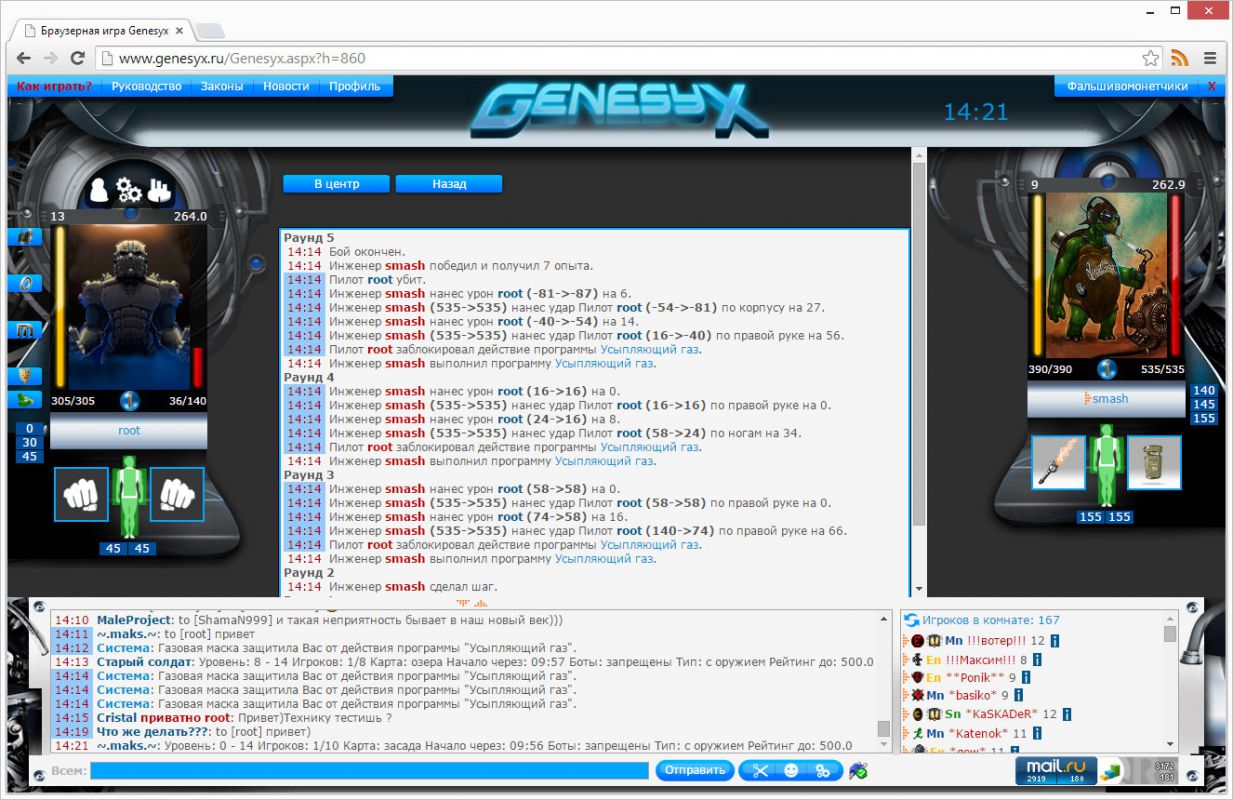1233x800 pixels.
Task: Open the Новости menu item
Action: 286,86
